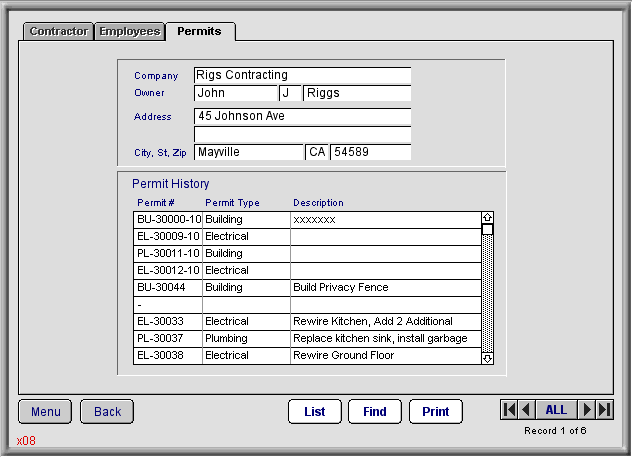The width and height of the screenshot is (632, 457).
Task: Select permit PL-30011-10
Action: point(168,253)
